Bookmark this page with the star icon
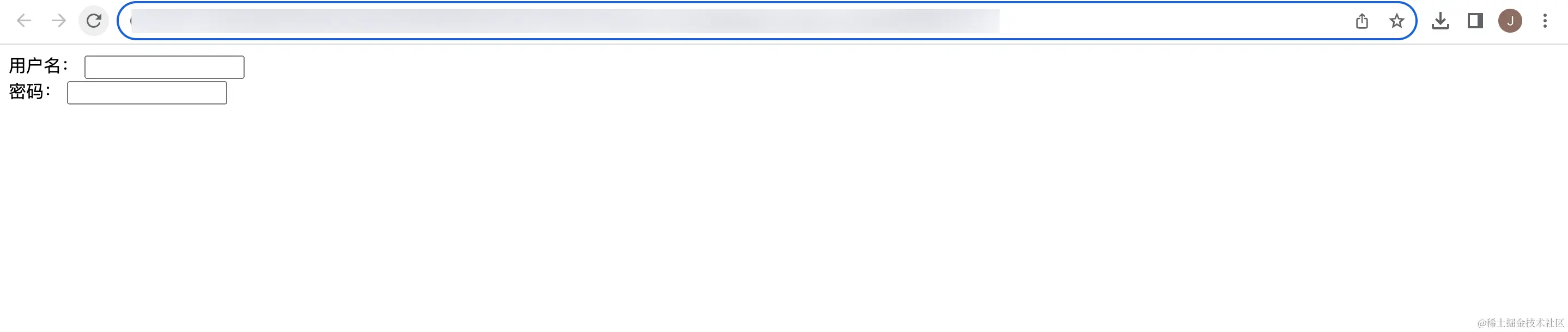Viewport: 1568px width, 332px height. 1397,21
